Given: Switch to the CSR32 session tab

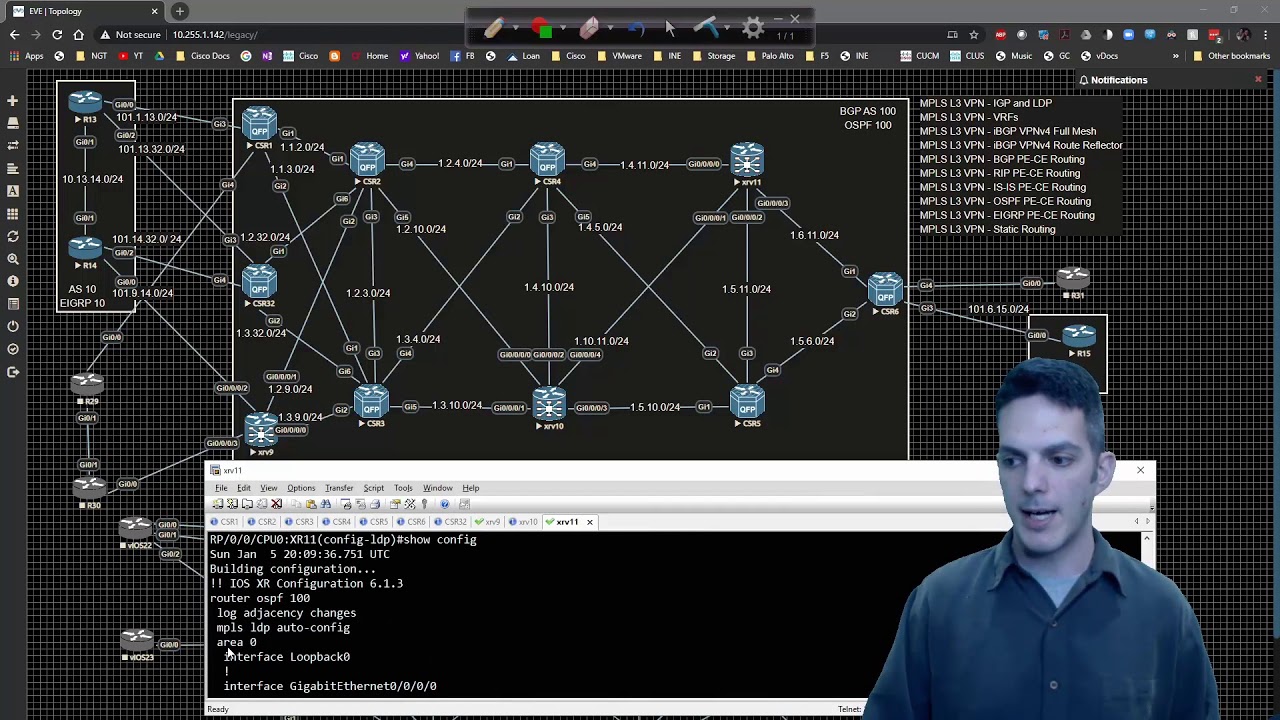Looking at the screenshot, I should 450,522.
